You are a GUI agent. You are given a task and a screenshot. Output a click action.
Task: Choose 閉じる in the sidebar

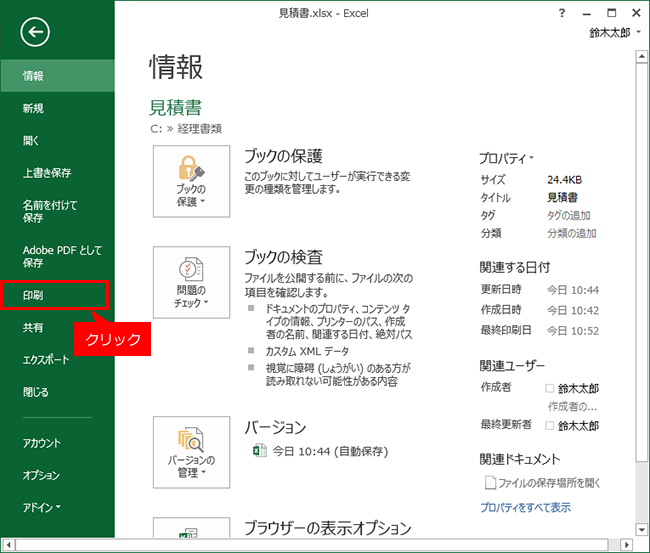coord(57,392)
